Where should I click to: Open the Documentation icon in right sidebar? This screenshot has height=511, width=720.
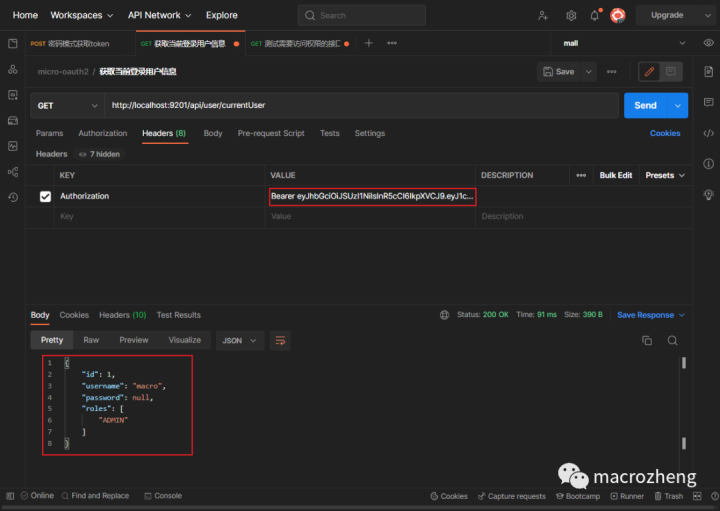[709, 72]
